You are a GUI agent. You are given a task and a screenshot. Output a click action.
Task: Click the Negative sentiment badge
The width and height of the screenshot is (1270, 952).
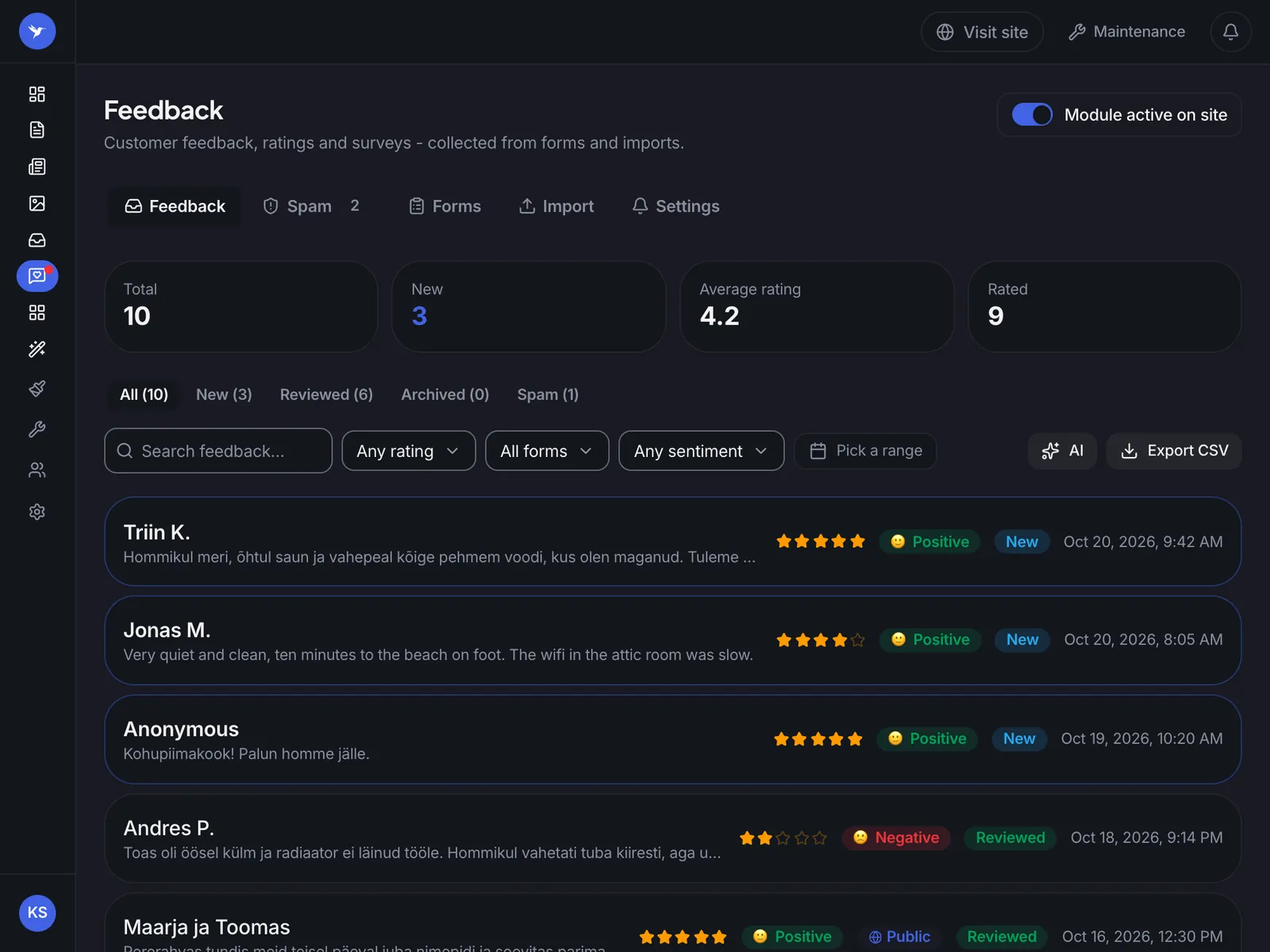[x=896, y=838]
